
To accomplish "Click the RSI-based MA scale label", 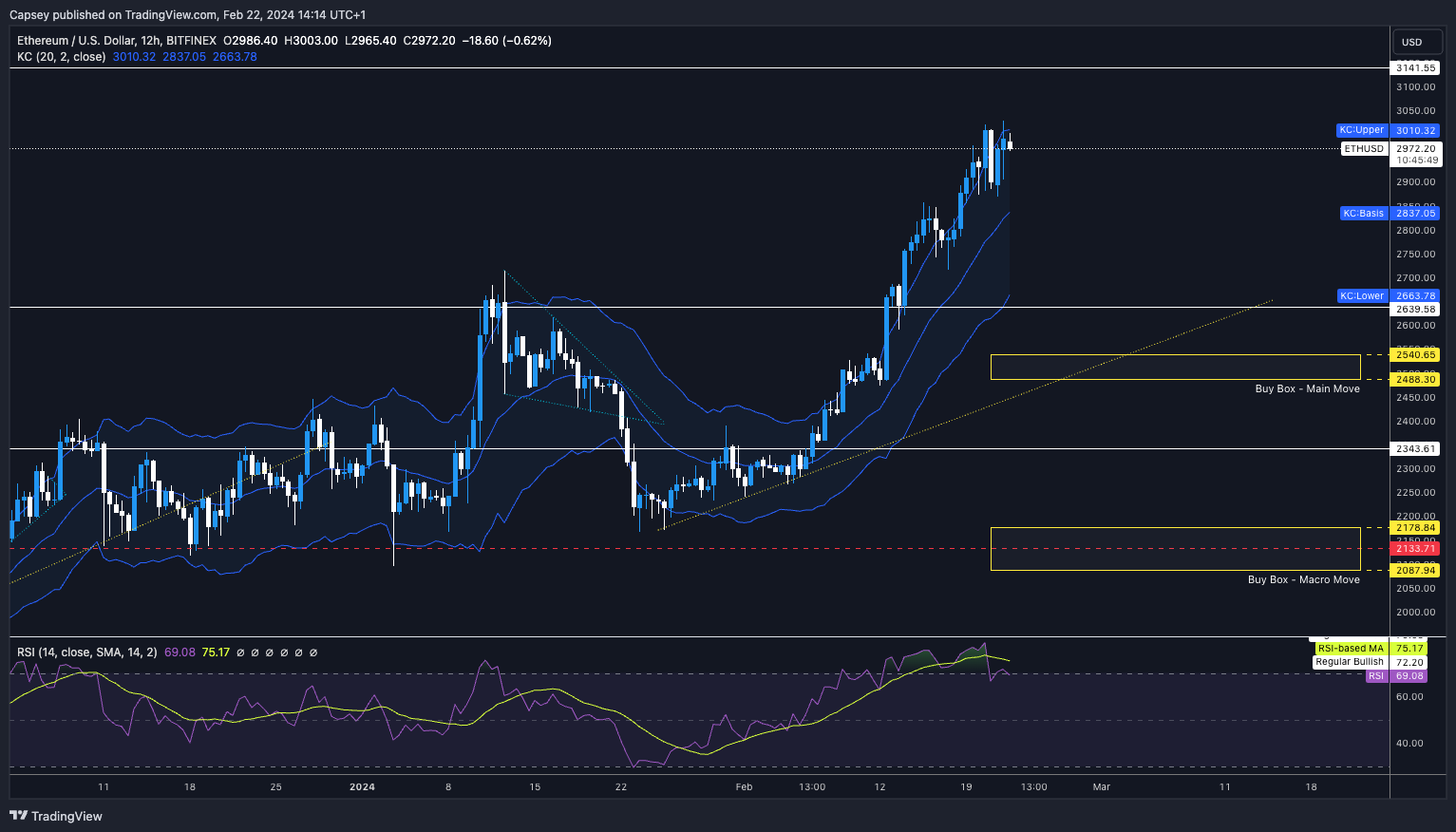I will (1350, 649).
